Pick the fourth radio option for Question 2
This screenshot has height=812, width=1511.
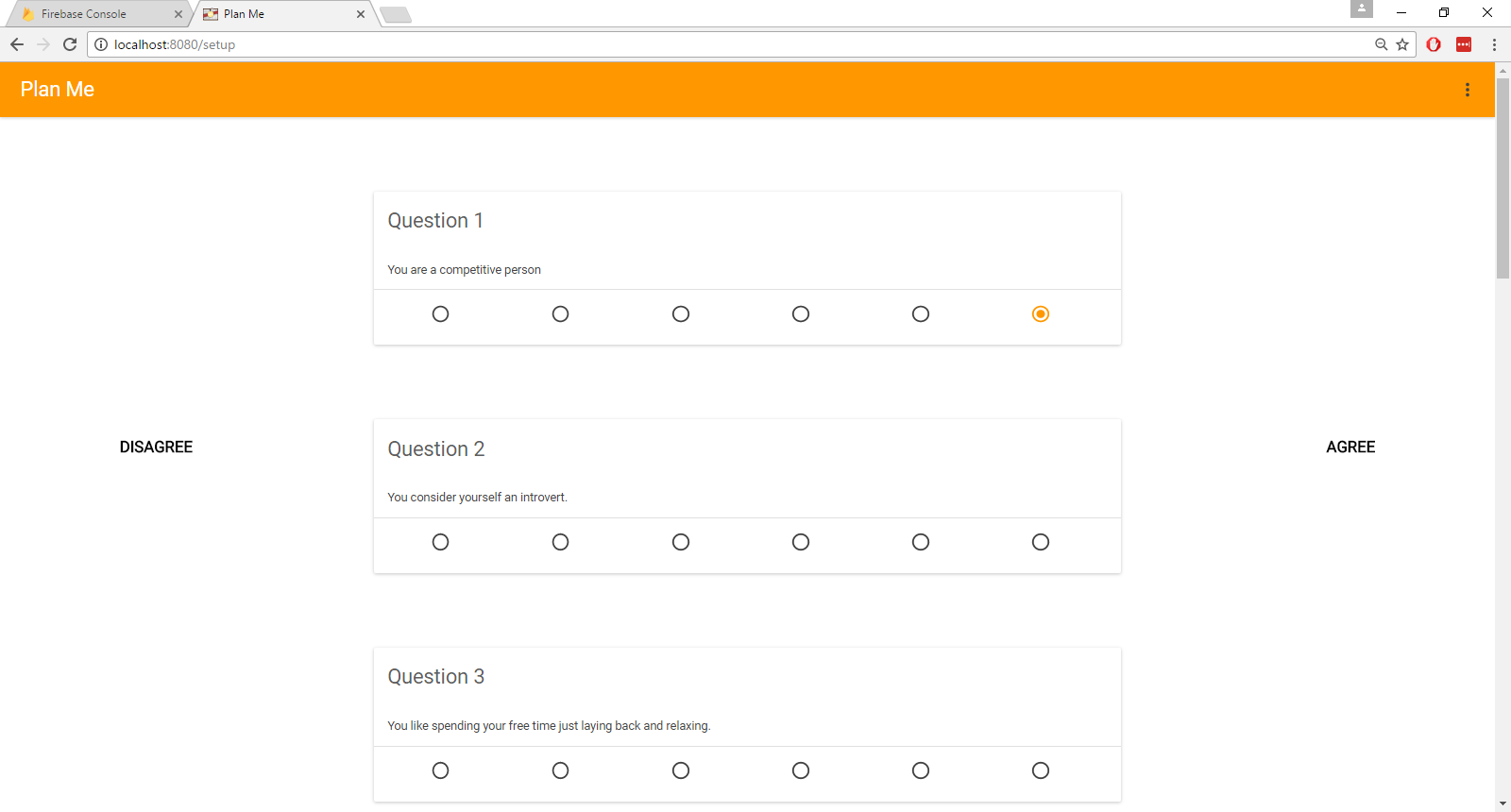coord(801,542)
